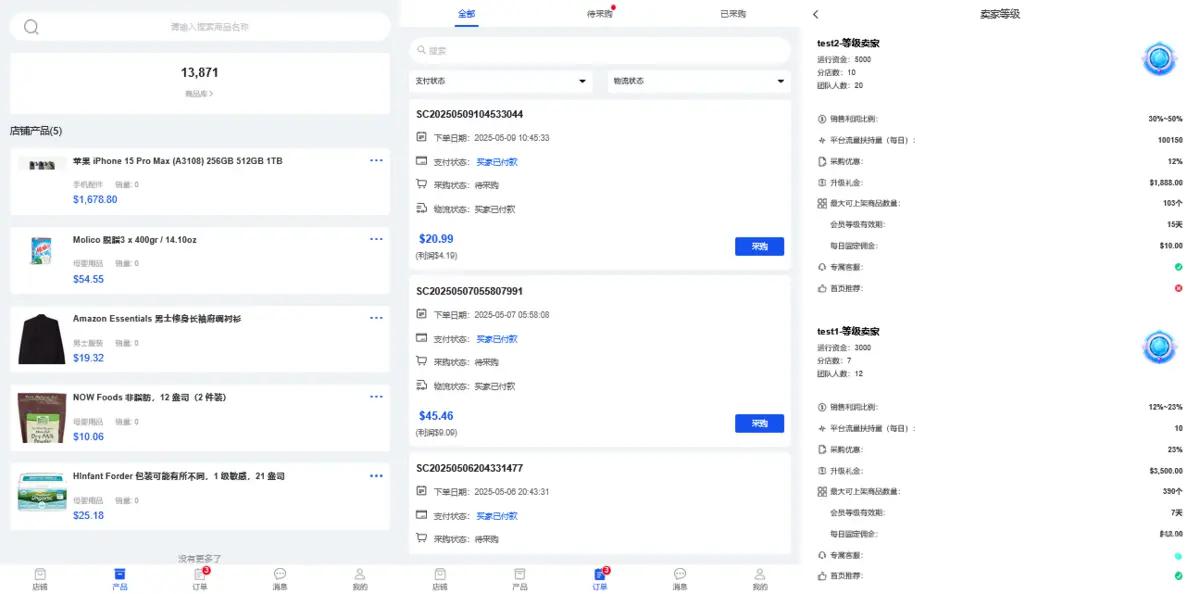This screenshot has width=1200, height=594.
Task: Open the Molico product thumbnail
Action: click(42, 251)
